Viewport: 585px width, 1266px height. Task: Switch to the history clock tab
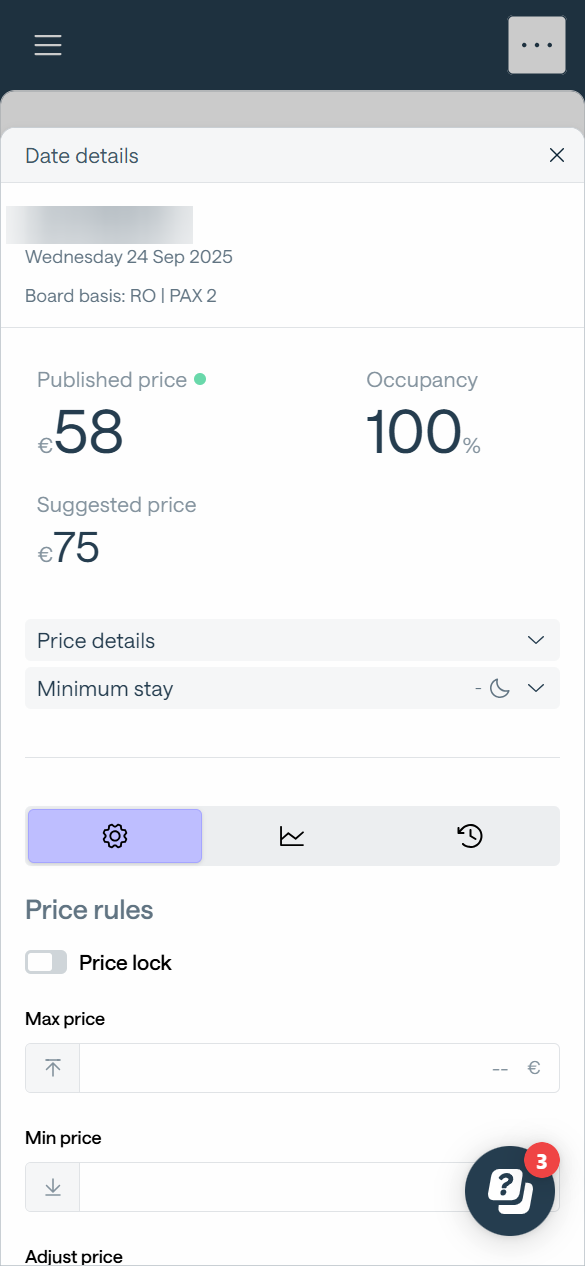coord(470,836)
